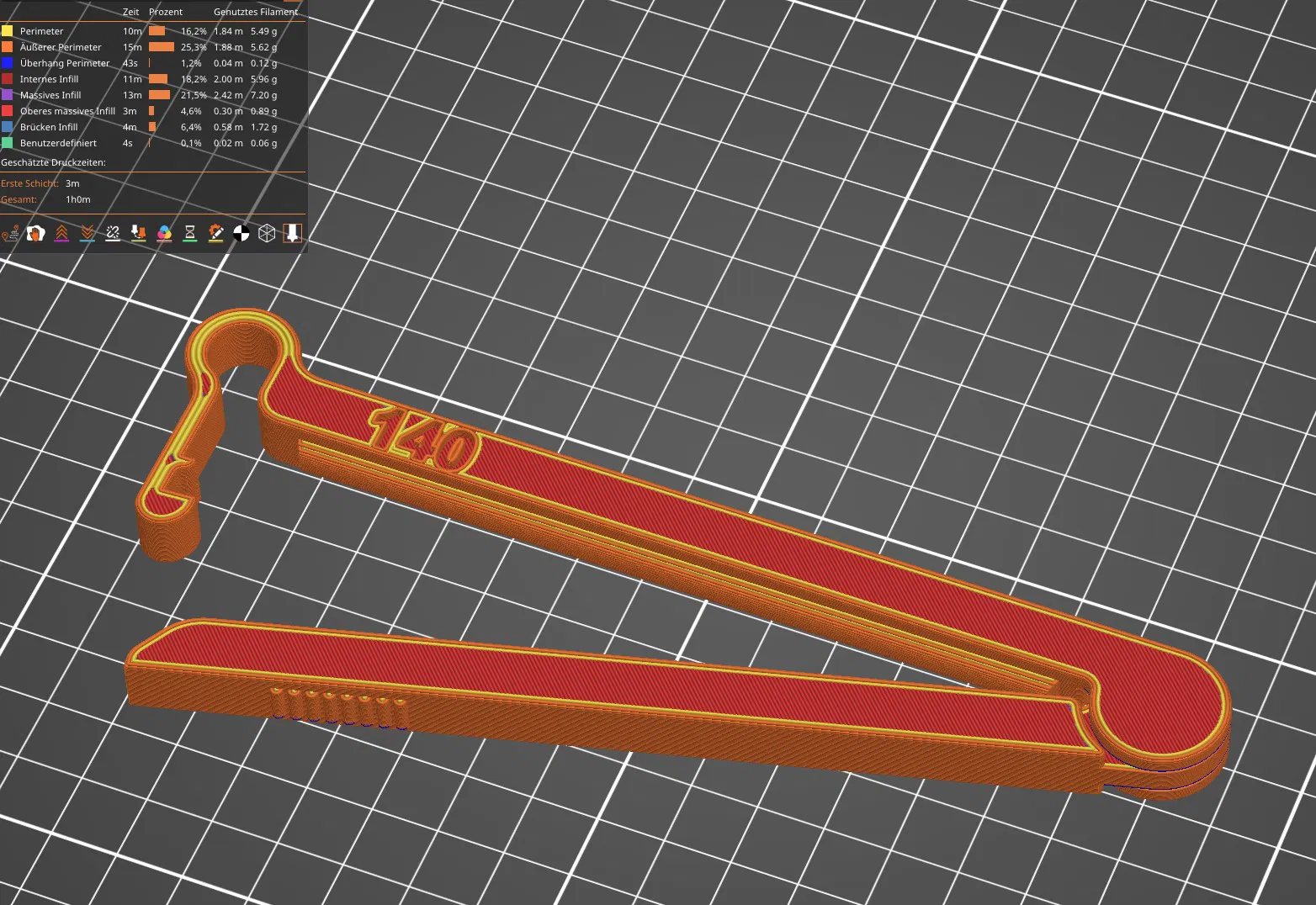Click the green Benutzerdefiniert swatch
This screenshot has height=905, width=1316.
8,143
